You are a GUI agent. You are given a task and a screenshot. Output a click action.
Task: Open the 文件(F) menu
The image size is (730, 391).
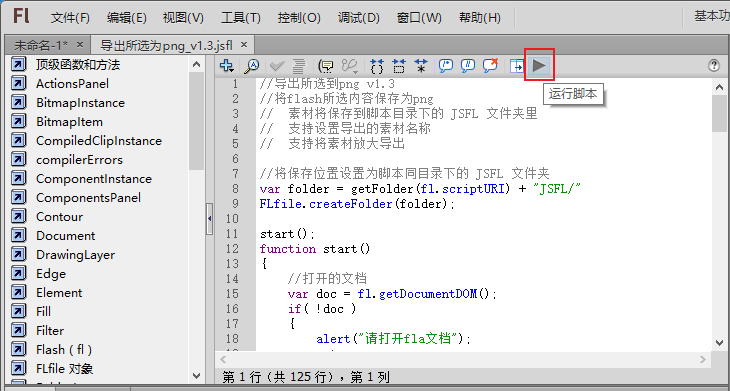(70, 18)
